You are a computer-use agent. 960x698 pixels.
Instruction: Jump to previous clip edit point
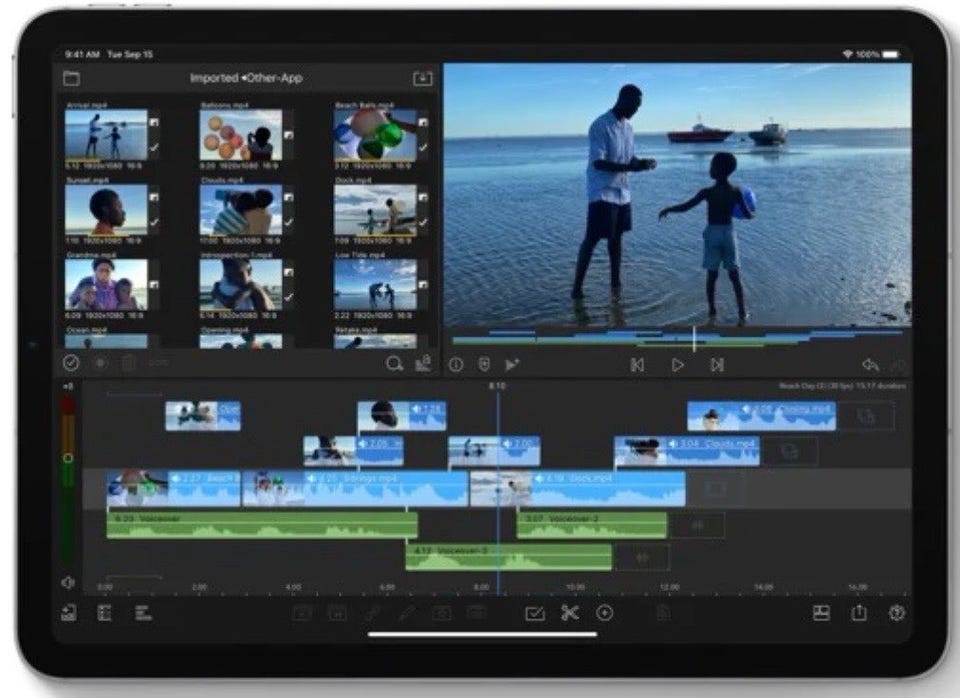[637, 365]
